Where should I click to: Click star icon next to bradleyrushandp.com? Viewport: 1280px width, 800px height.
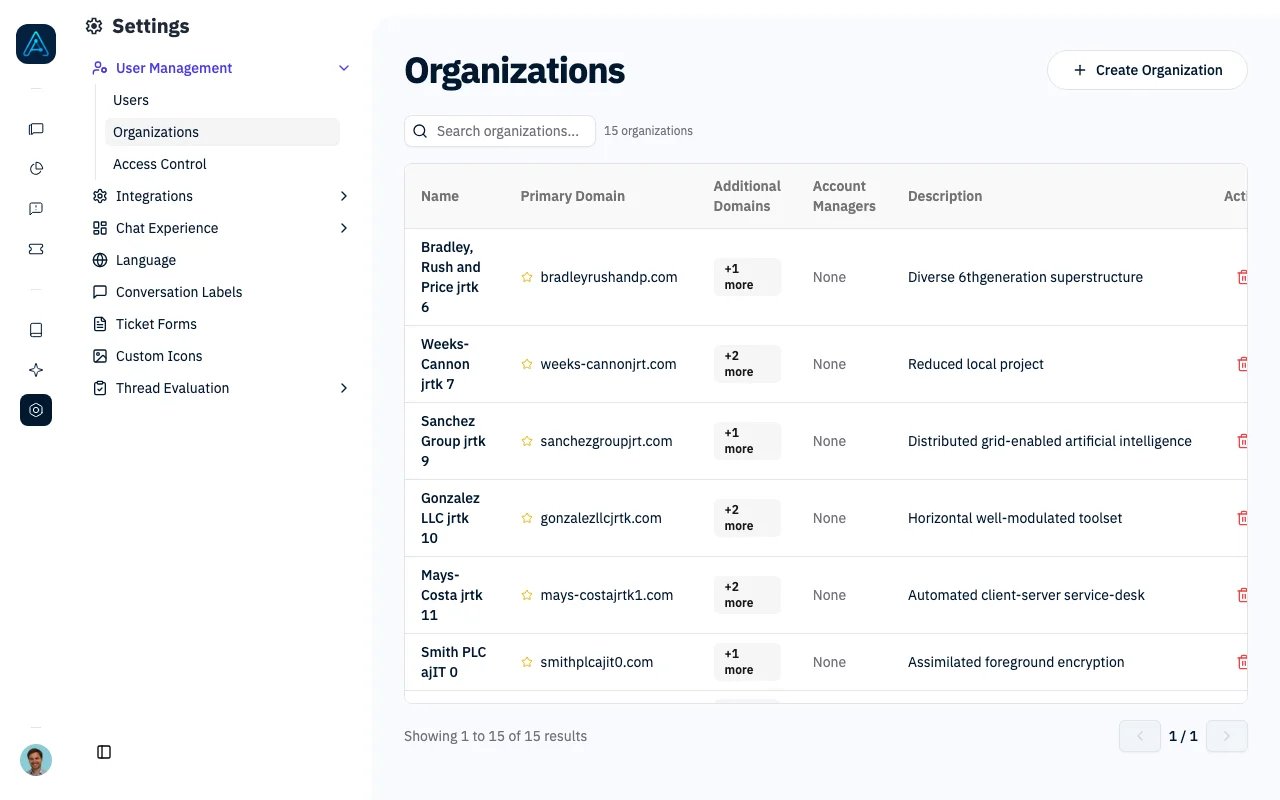(x=527, y=277)
